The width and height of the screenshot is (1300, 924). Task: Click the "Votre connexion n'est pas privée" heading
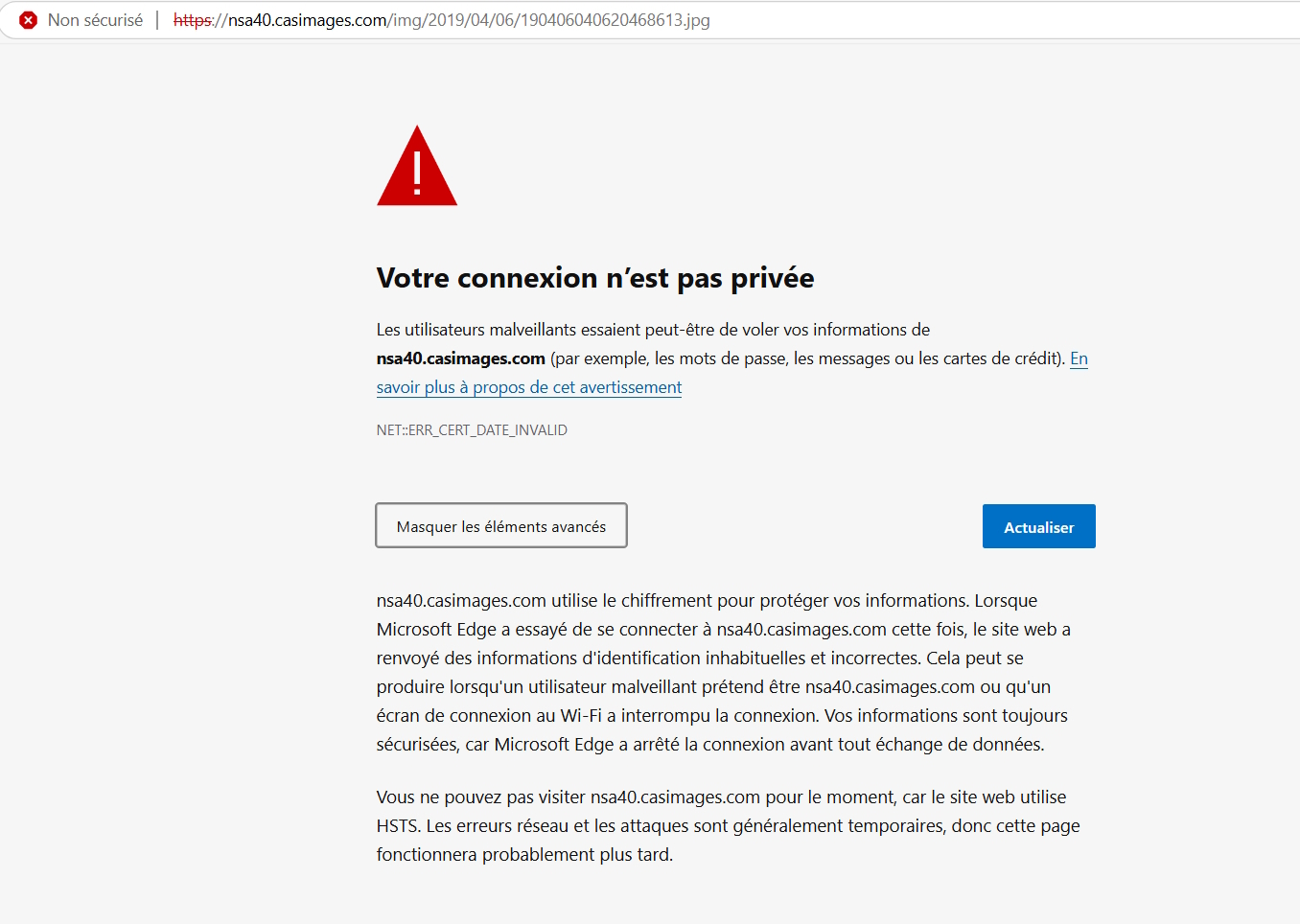tap(594, 278)
